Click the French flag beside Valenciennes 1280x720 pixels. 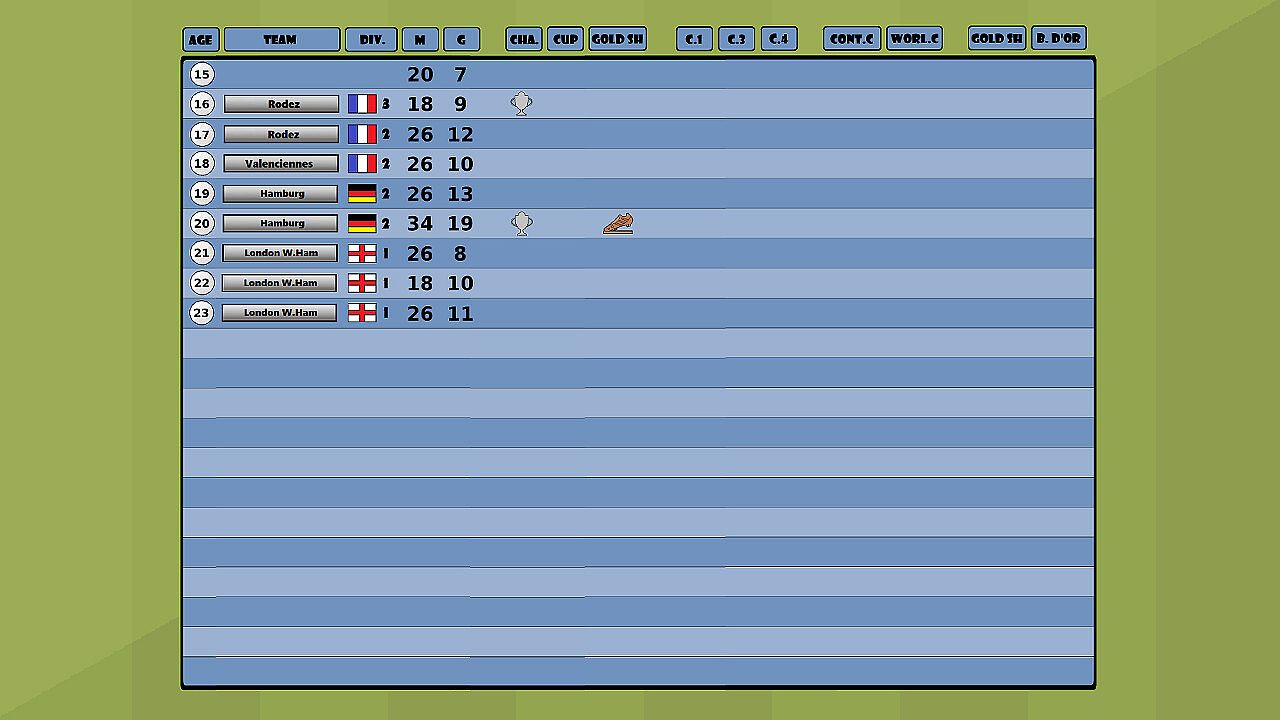point(362,164)
